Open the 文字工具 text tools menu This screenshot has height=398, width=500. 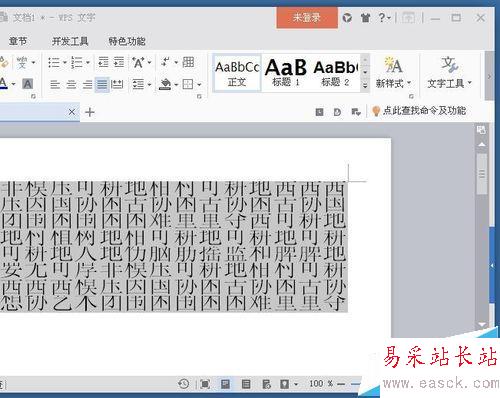[x=449, y=73]
